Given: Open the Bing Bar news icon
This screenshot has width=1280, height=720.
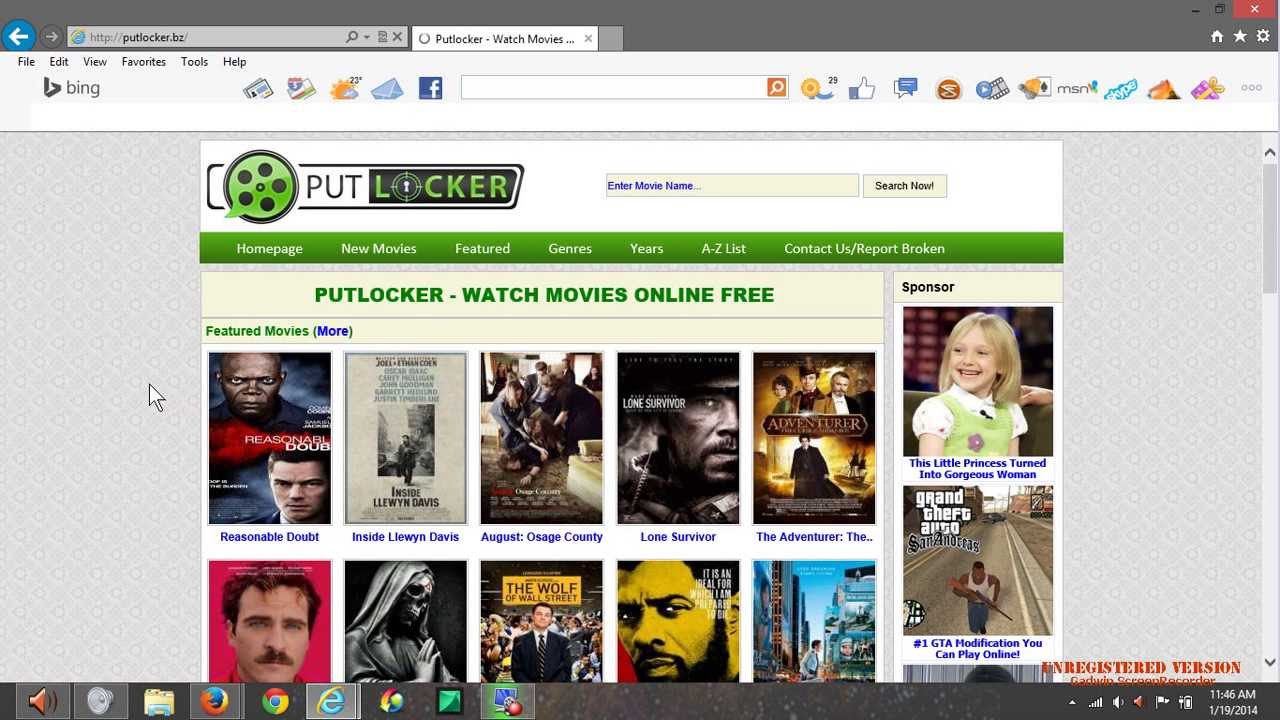Looking at the screenshot, I should (x=258, y=89).
